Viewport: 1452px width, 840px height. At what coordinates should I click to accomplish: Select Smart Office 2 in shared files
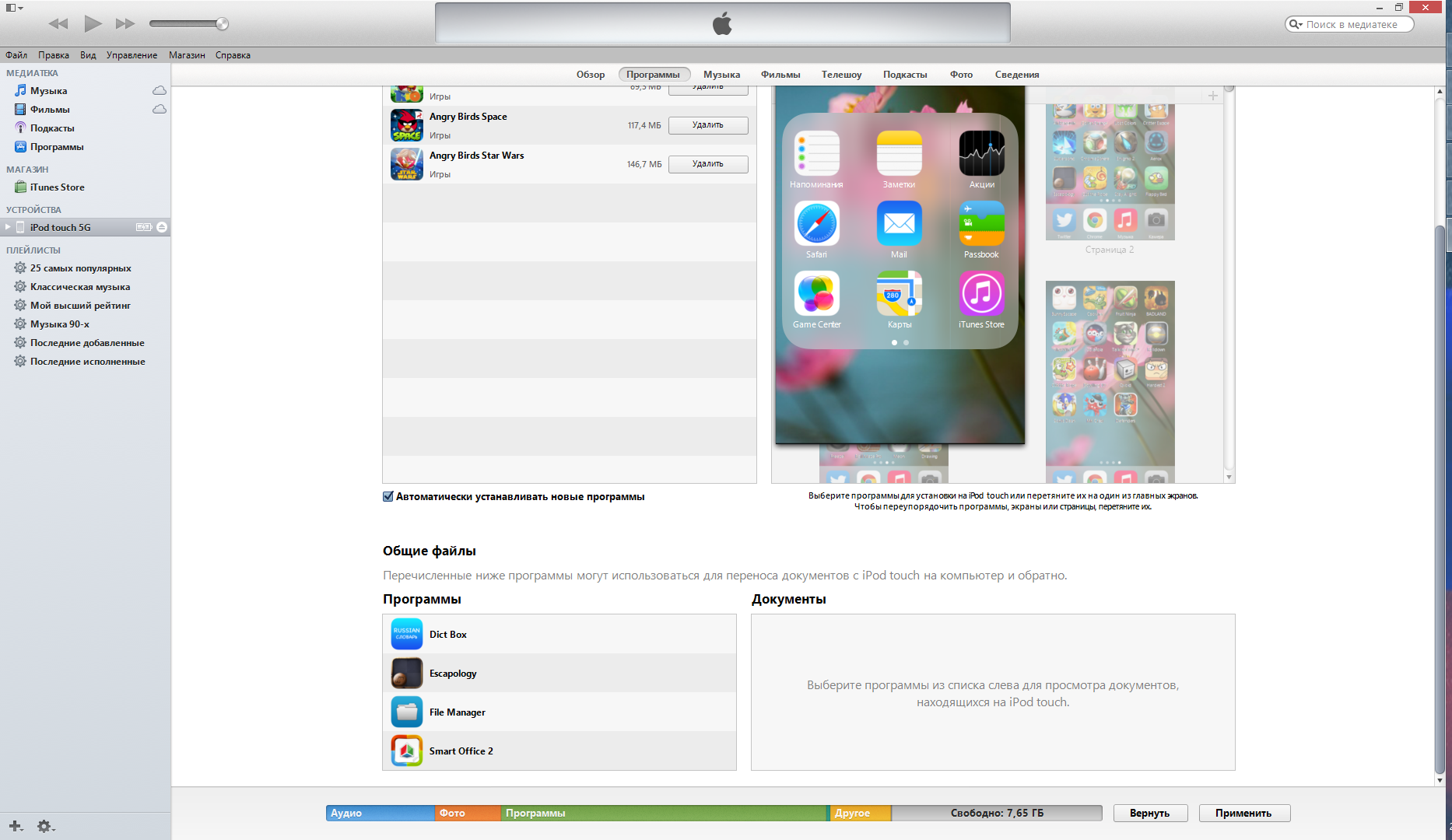point(559,751)
